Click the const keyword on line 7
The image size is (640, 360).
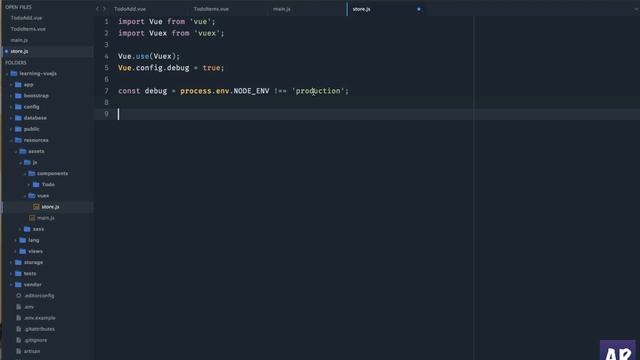[x=129, y=91]
